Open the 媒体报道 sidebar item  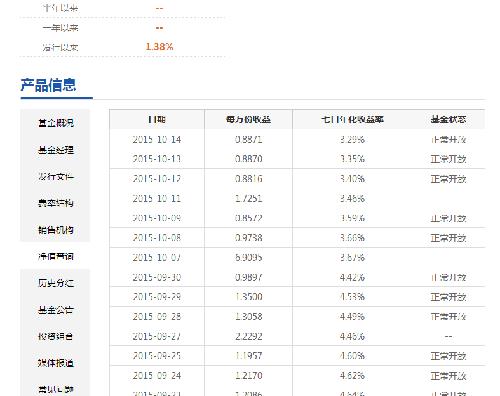[x=56, y=363]
